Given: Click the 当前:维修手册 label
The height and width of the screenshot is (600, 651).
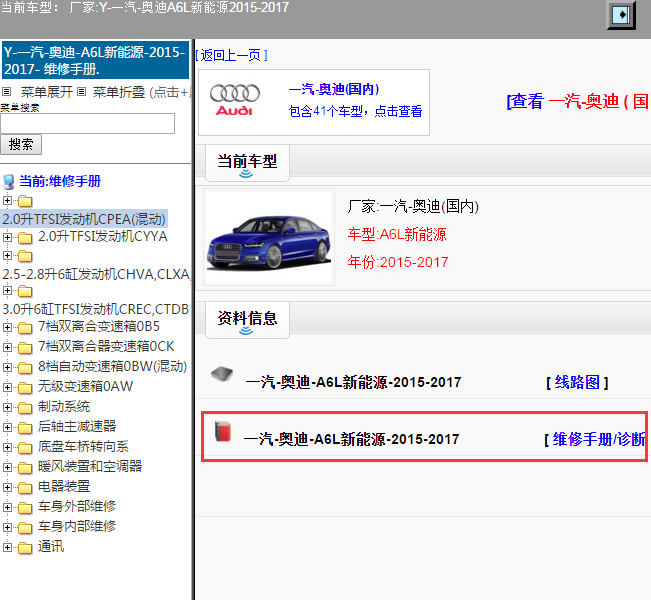Looking at the screenshot, I should click(60, 181).
